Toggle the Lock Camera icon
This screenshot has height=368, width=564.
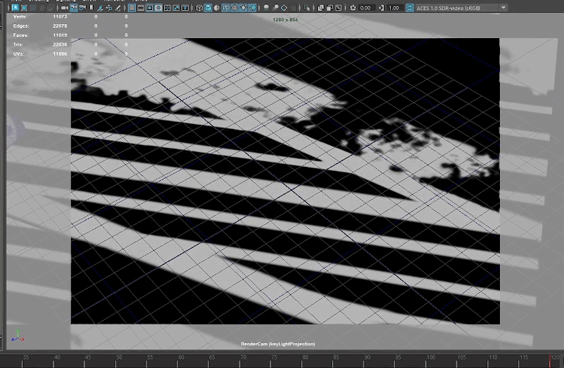click(x=73, y=8)
